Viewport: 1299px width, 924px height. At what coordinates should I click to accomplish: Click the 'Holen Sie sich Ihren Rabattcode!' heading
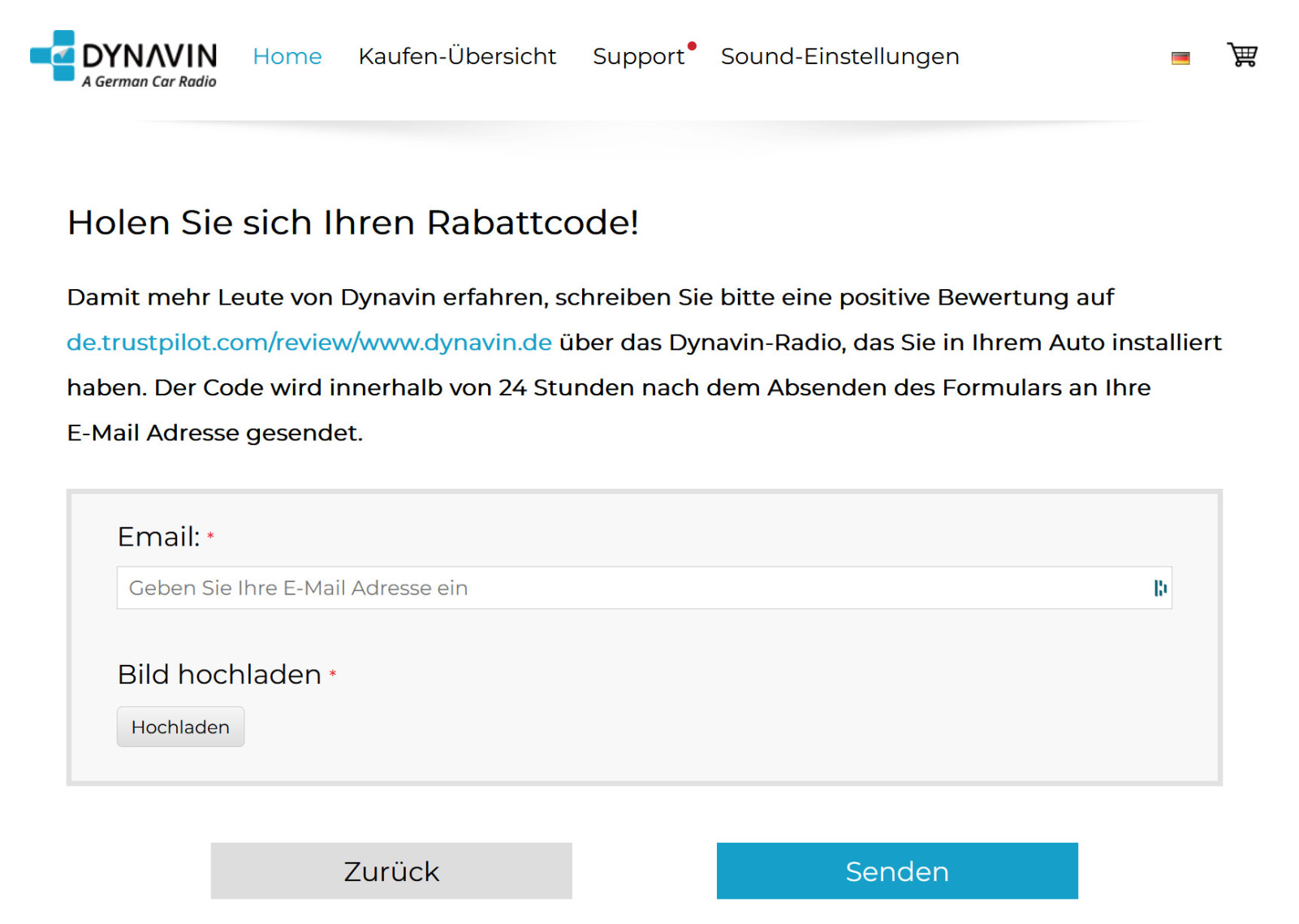(353, 222)
